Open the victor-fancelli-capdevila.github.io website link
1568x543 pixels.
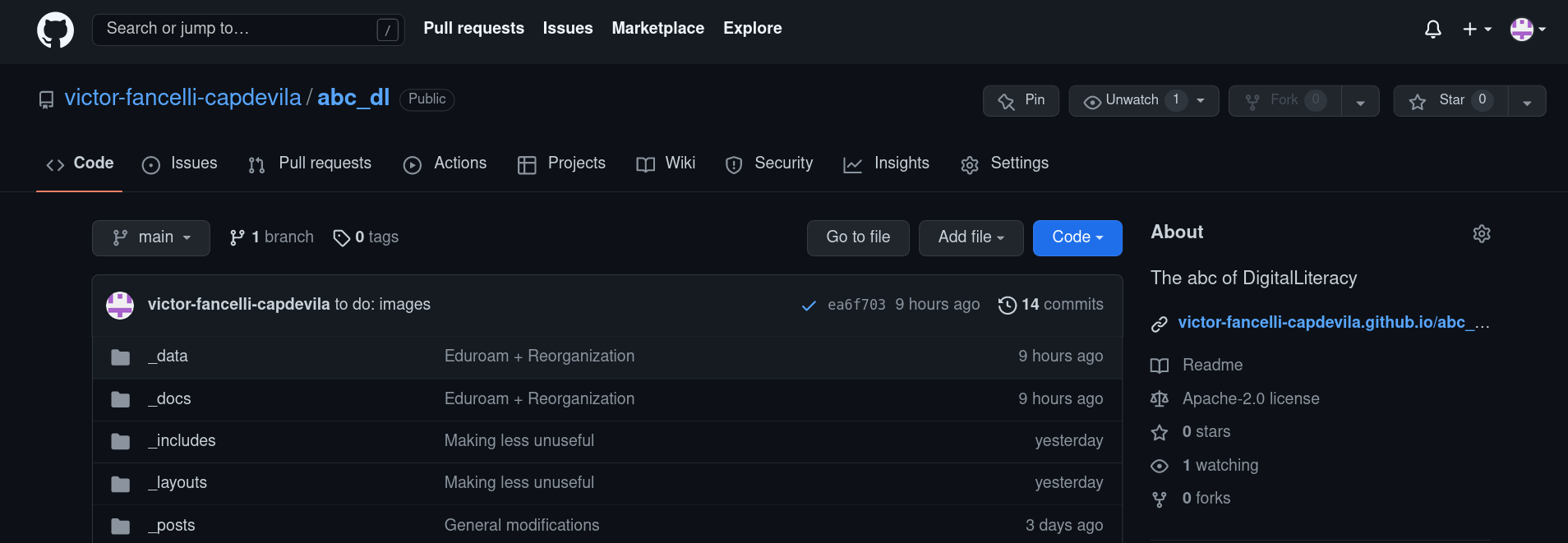pyautogui.click(x=1334, y=322)
